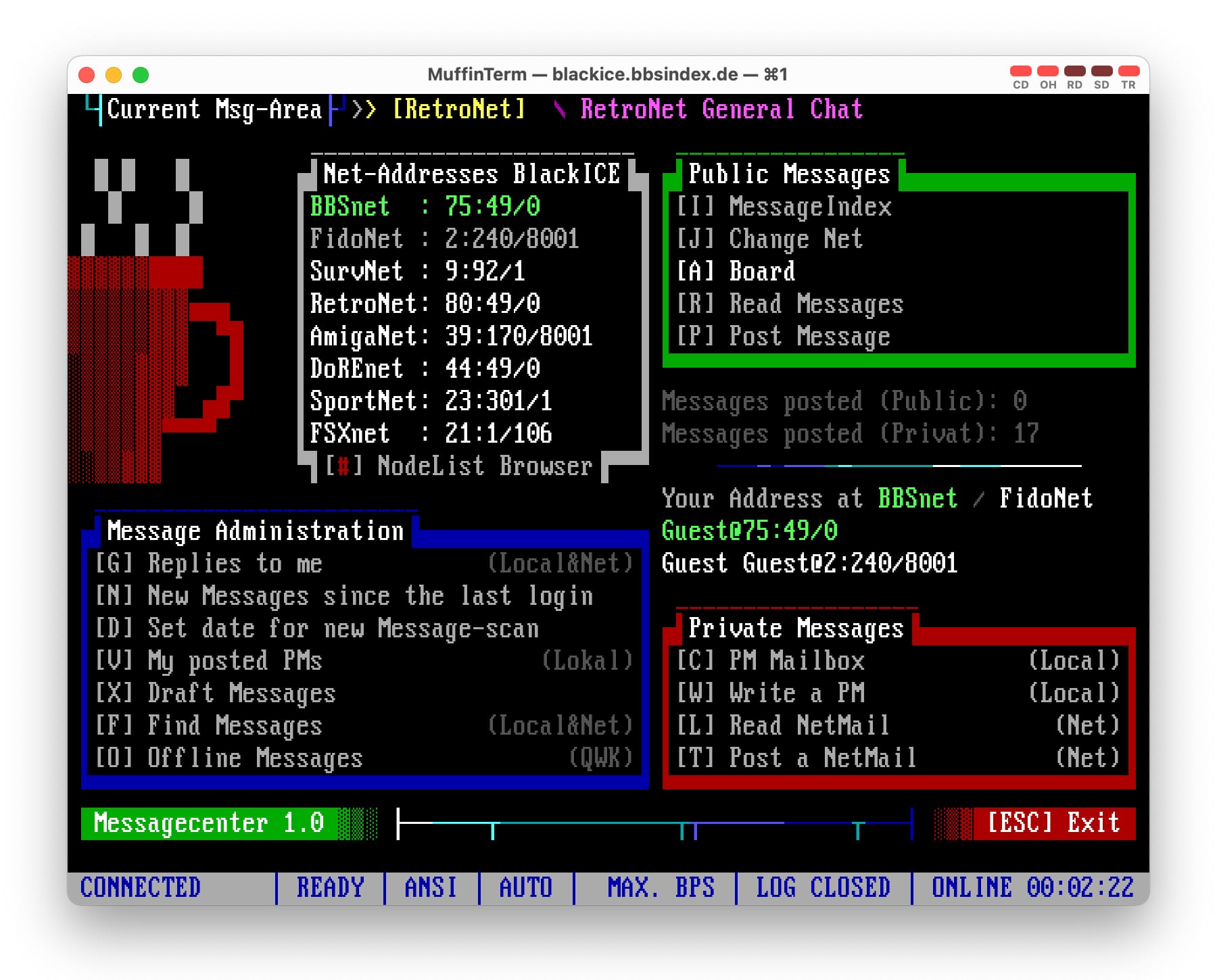Click the CONNECTED status field
The width and height of the screenshot is (1217, 980).
pyautogui.click(x=141, y=887)
